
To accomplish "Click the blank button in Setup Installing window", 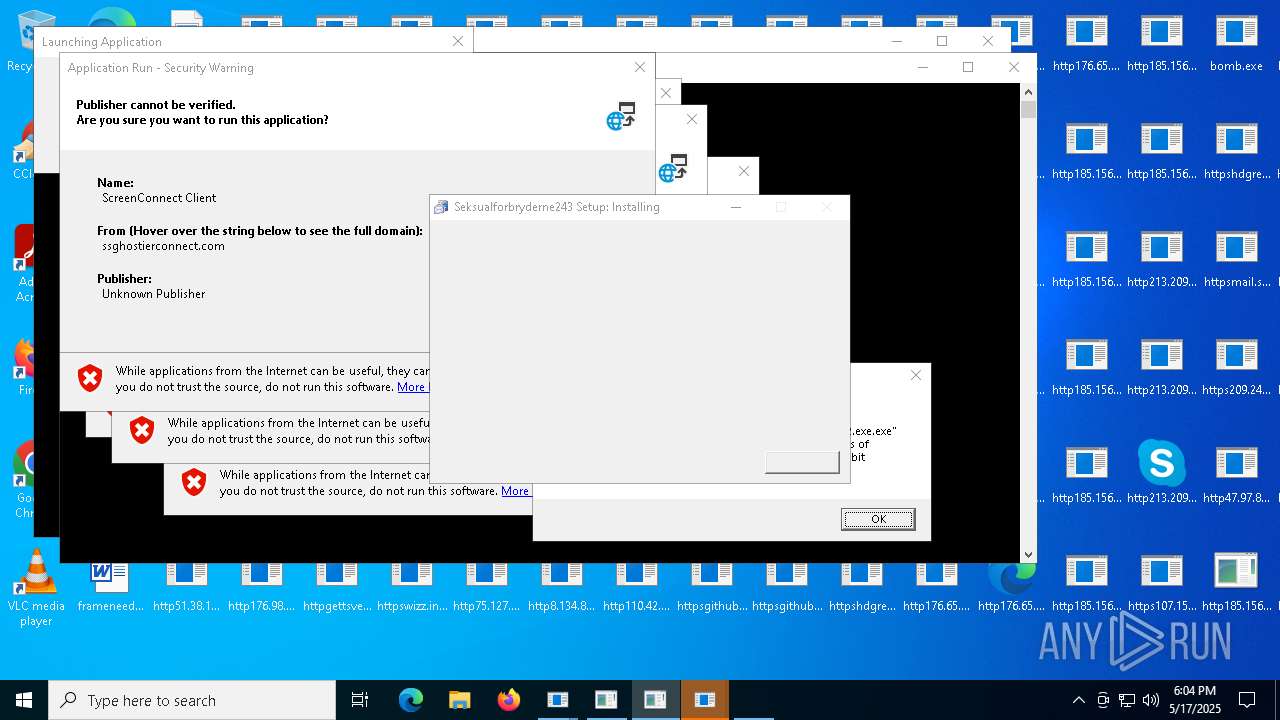I will [802, 461].
